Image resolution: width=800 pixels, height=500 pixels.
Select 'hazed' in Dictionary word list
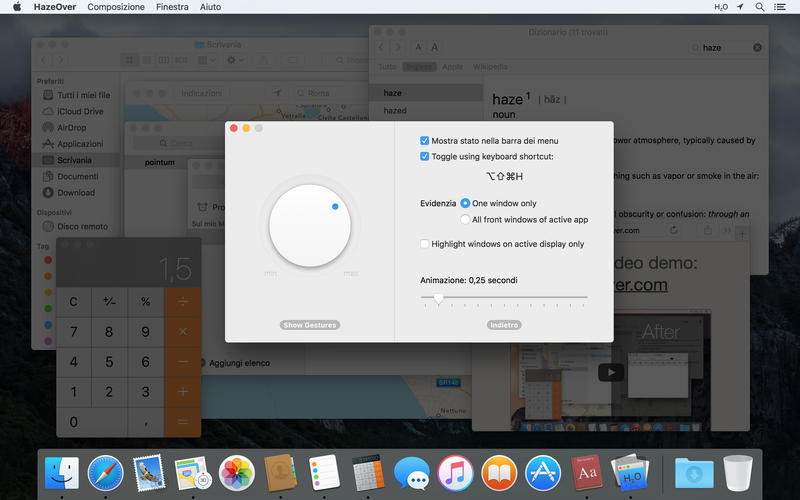pos(395,110)
